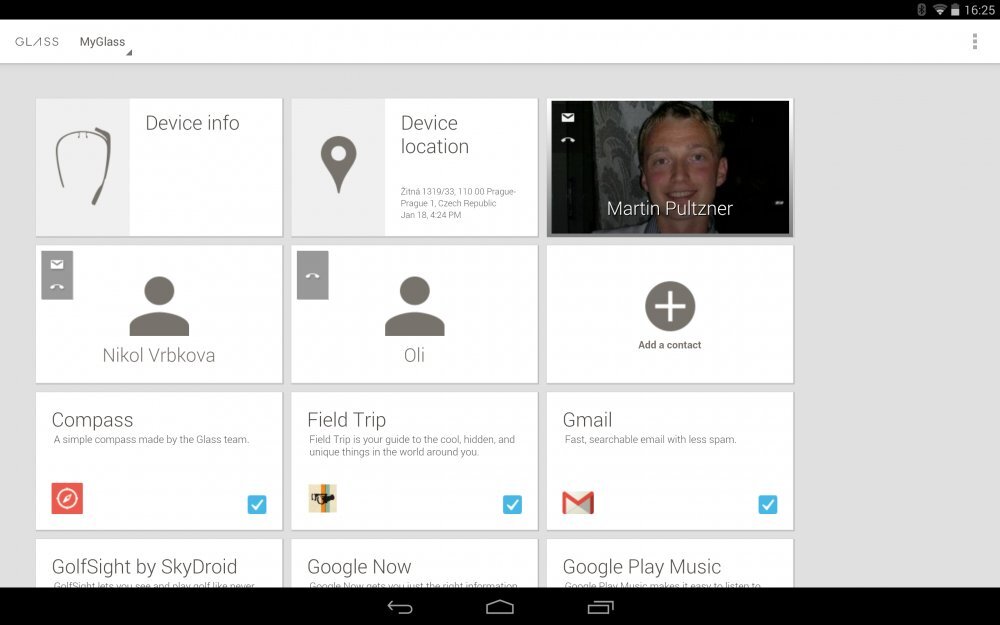Open the three-dot overflow menu
The image size is (1000, 625).
point(974,41)
